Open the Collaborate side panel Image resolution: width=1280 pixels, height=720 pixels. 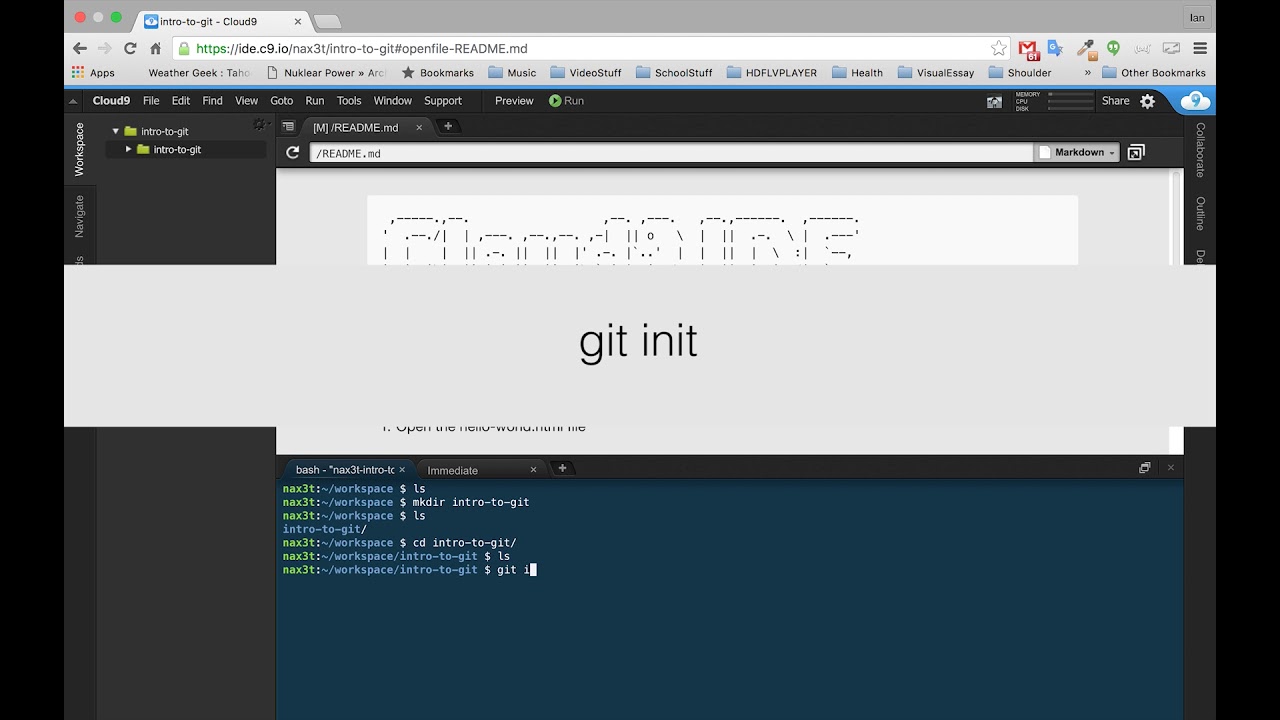[1200, 150]
